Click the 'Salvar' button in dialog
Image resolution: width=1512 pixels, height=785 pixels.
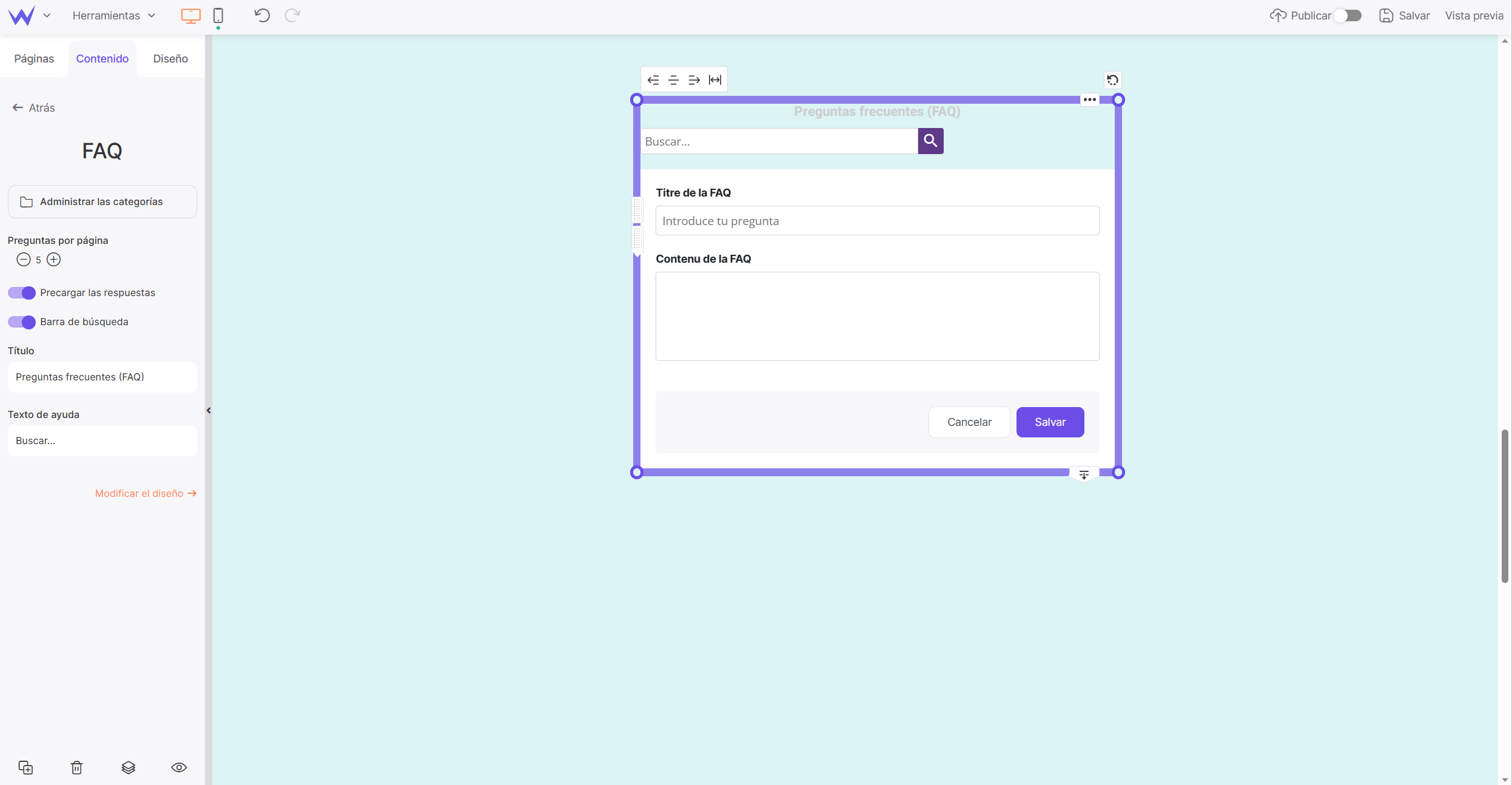coord(1050,422)
